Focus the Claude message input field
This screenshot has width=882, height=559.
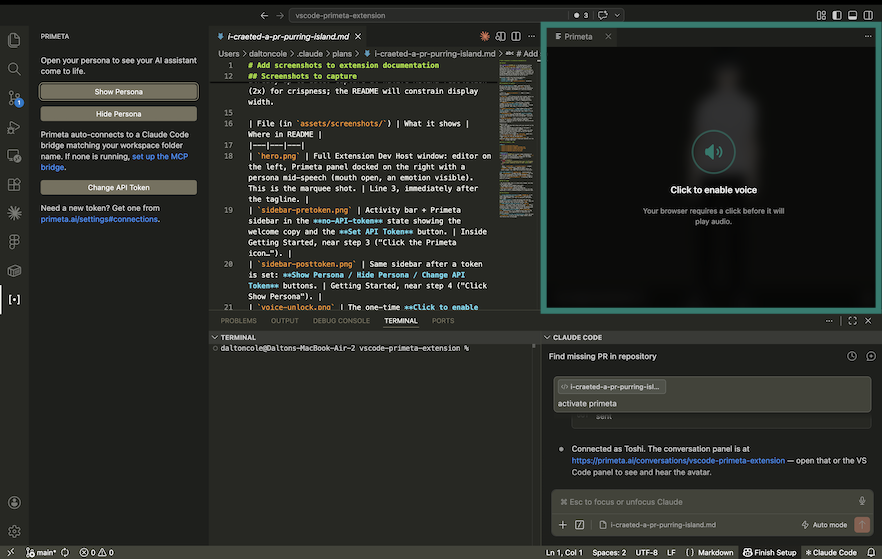[x=708, y=501]
